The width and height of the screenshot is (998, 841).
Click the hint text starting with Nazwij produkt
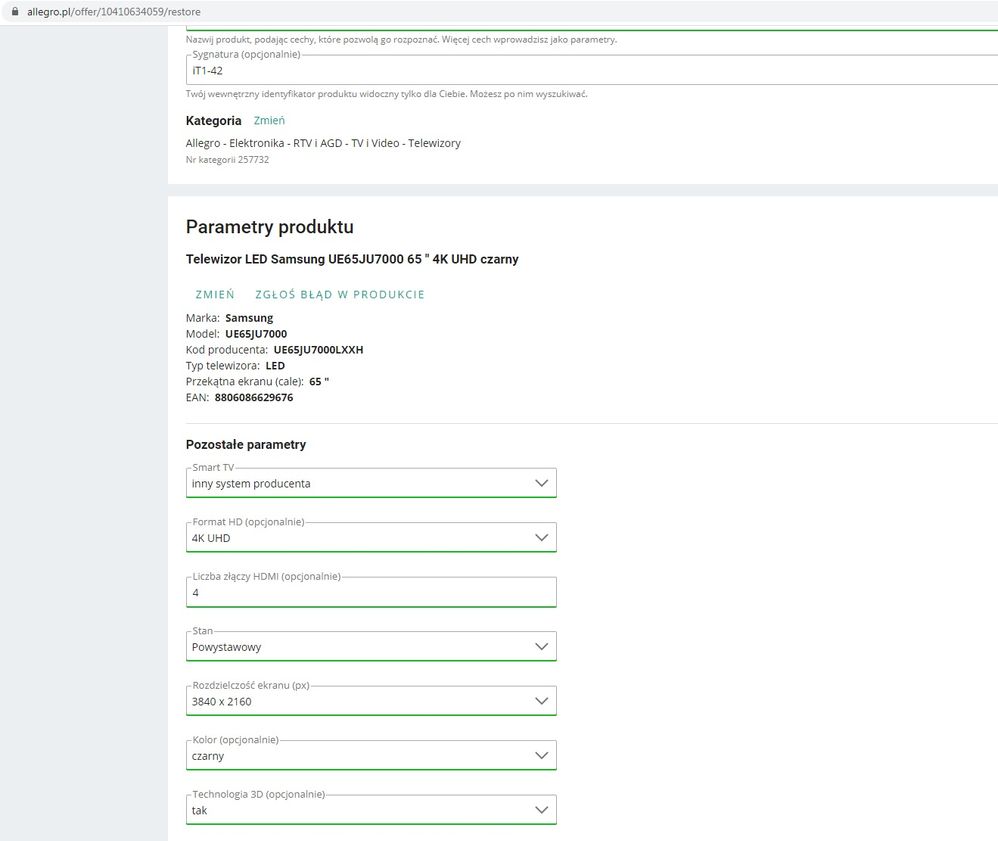[x=402, y=39]
